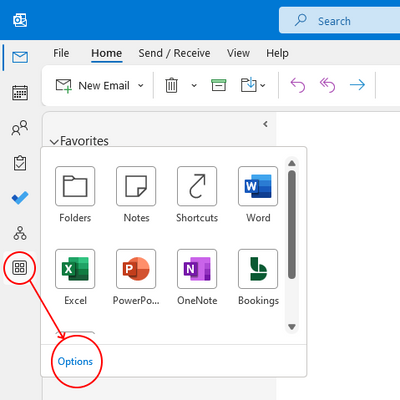400x400 pixels.
Task: Switch to the Send / Receive tab
Action: click(x=174, y=53)
